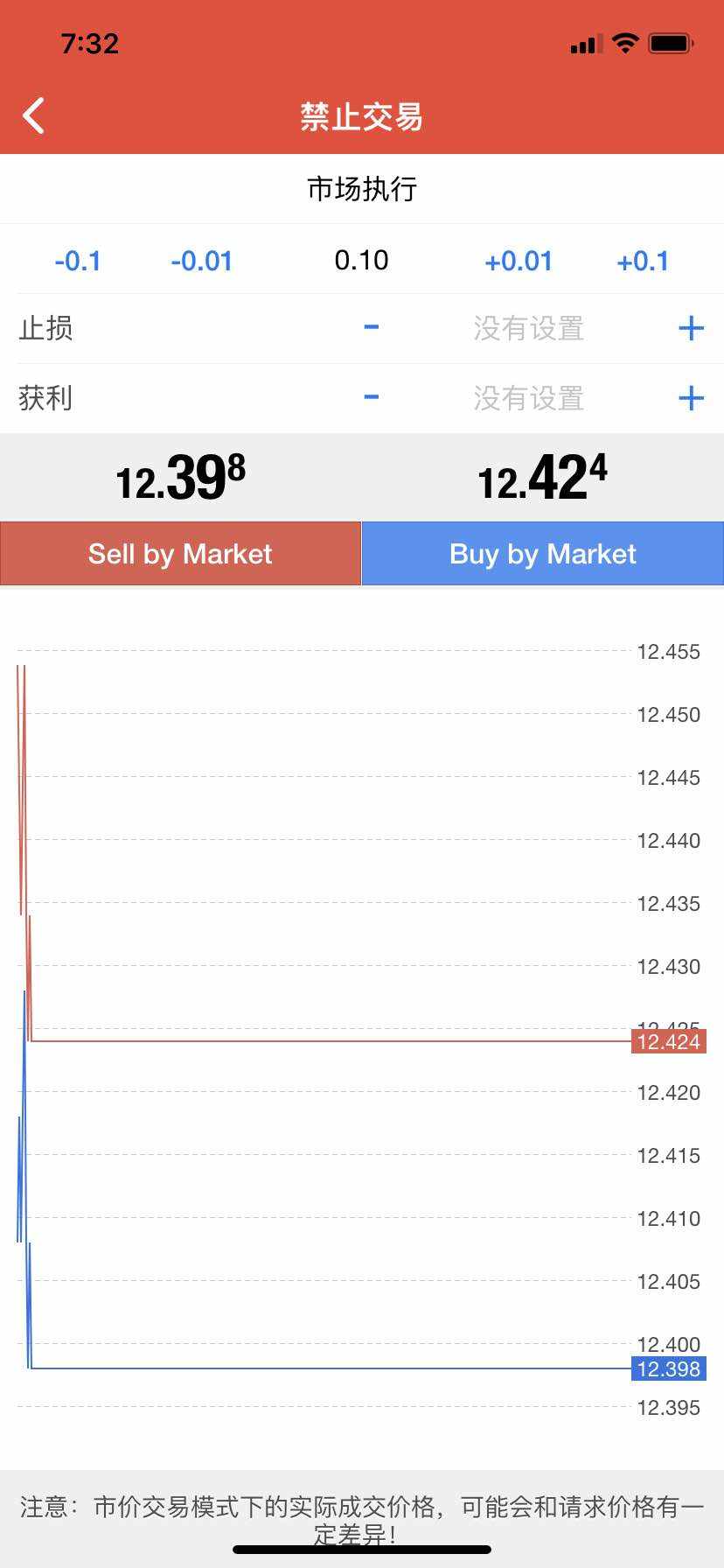Tap the cellular signal bars icon
This screenshot has height=1568, width=724.
[x=586, y=44]
